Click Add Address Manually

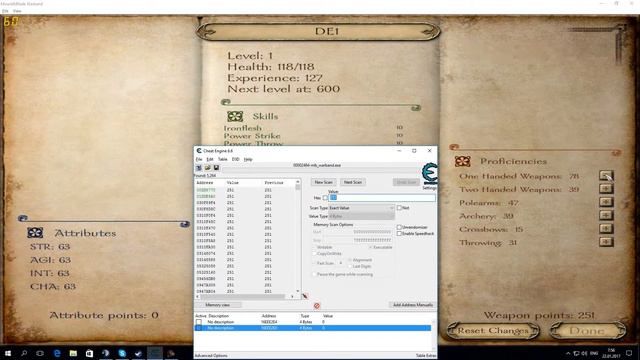coord(412,305)
